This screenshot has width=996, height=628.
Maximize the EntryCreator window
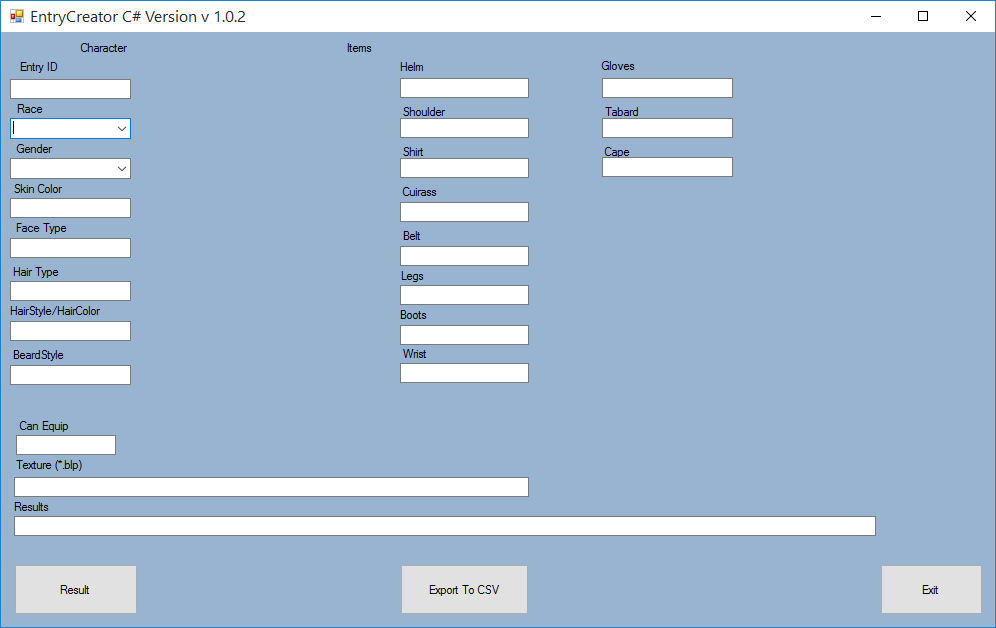coord(922,16)
